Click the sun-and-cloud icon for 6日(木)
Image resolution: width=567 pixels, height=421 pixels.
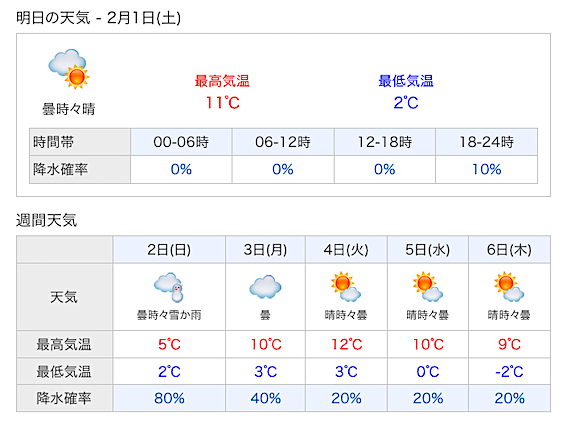[509, 287]
